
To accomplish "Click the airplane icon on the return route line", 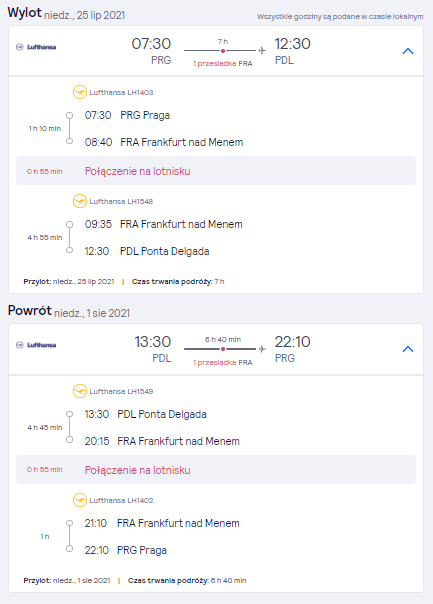I will tap(262, 349).
